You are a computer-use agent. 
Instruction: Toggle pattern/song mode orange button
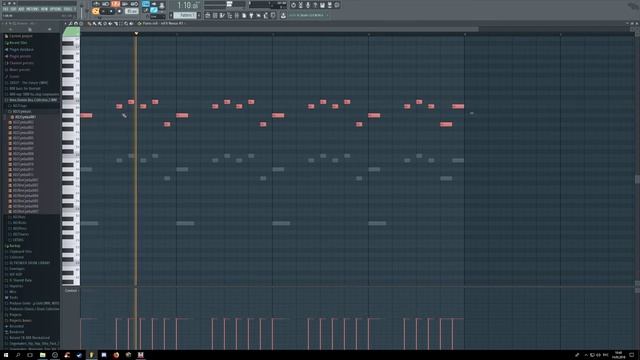pos(95,11)
